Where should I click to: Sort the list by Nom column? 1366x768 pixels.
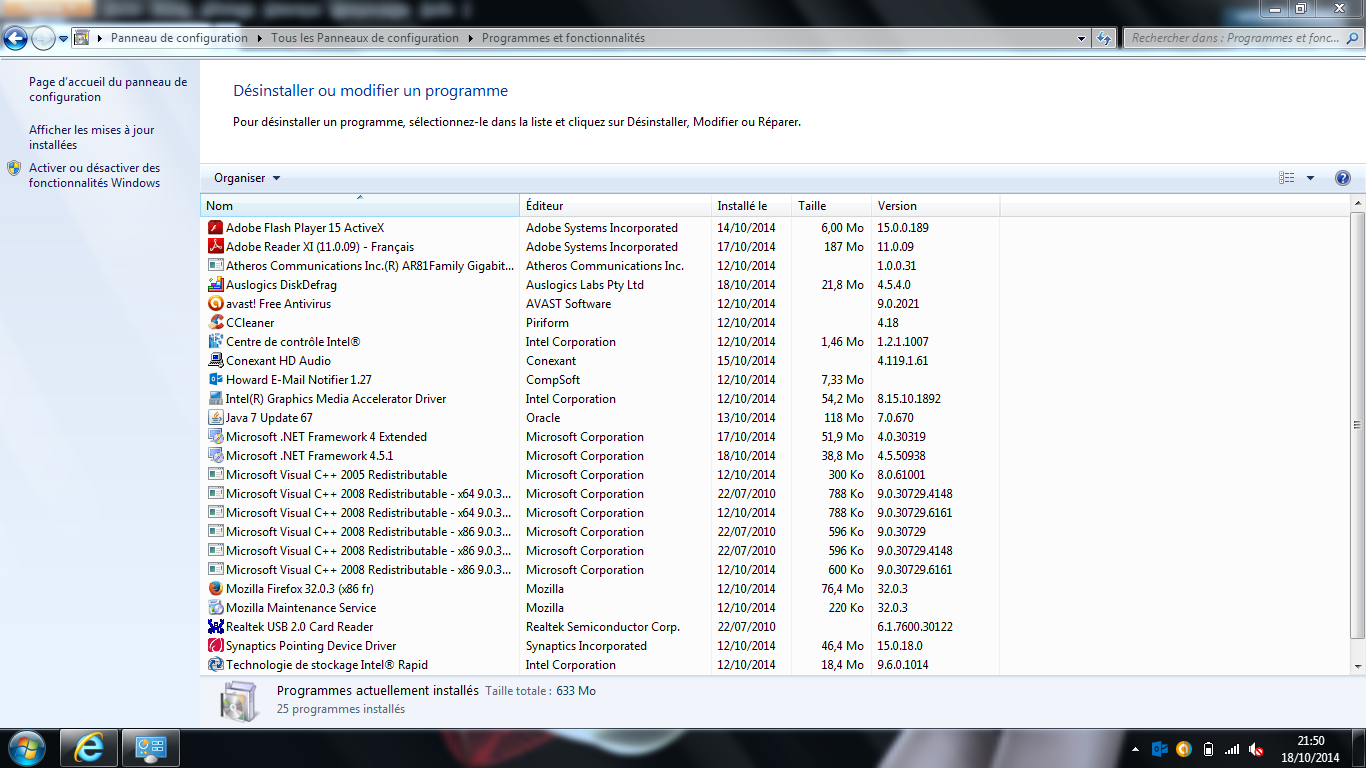(360, 206)
